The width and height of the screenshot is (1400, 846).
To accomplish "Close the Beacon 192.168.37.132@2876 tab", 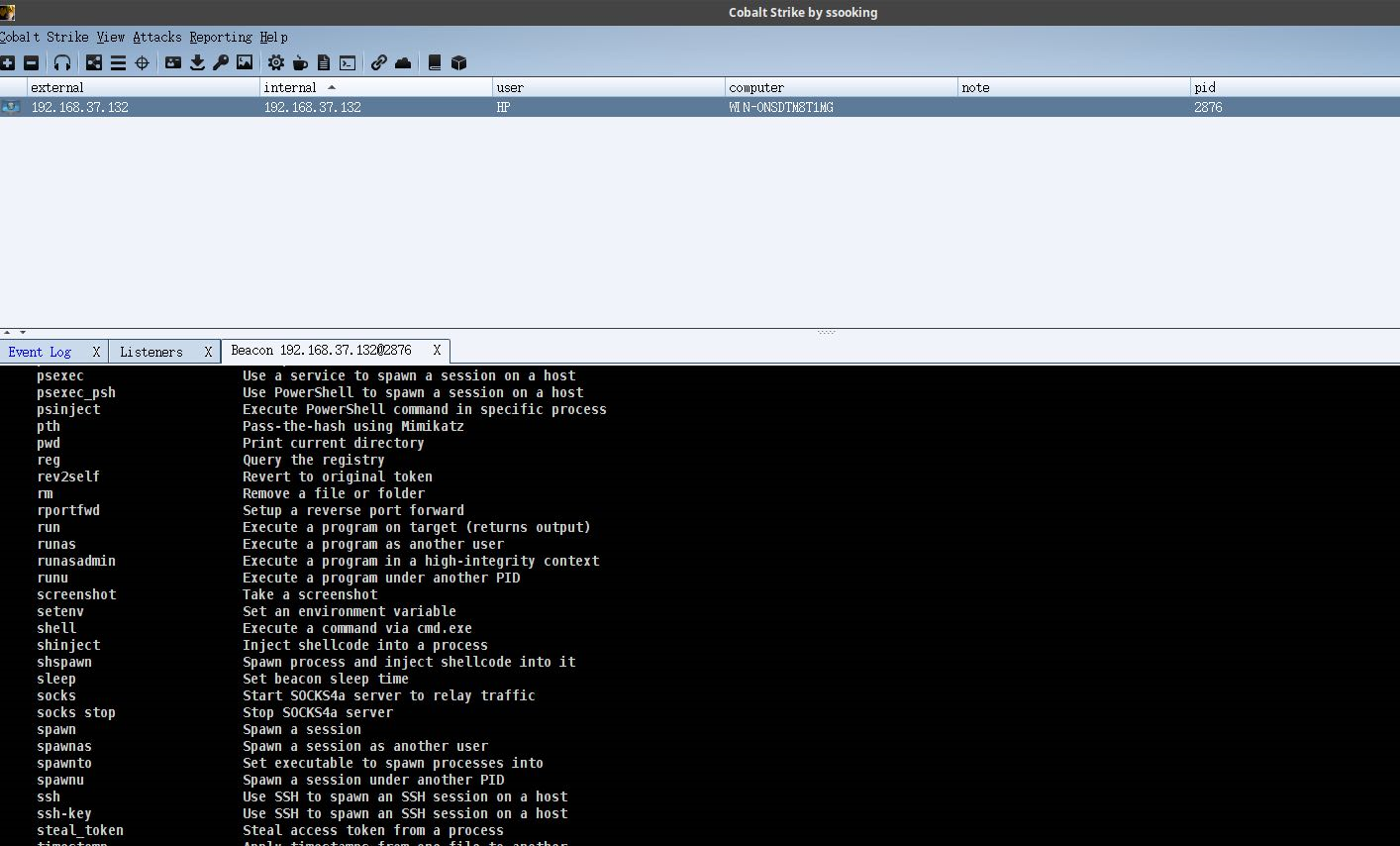I will click(437, 351).
